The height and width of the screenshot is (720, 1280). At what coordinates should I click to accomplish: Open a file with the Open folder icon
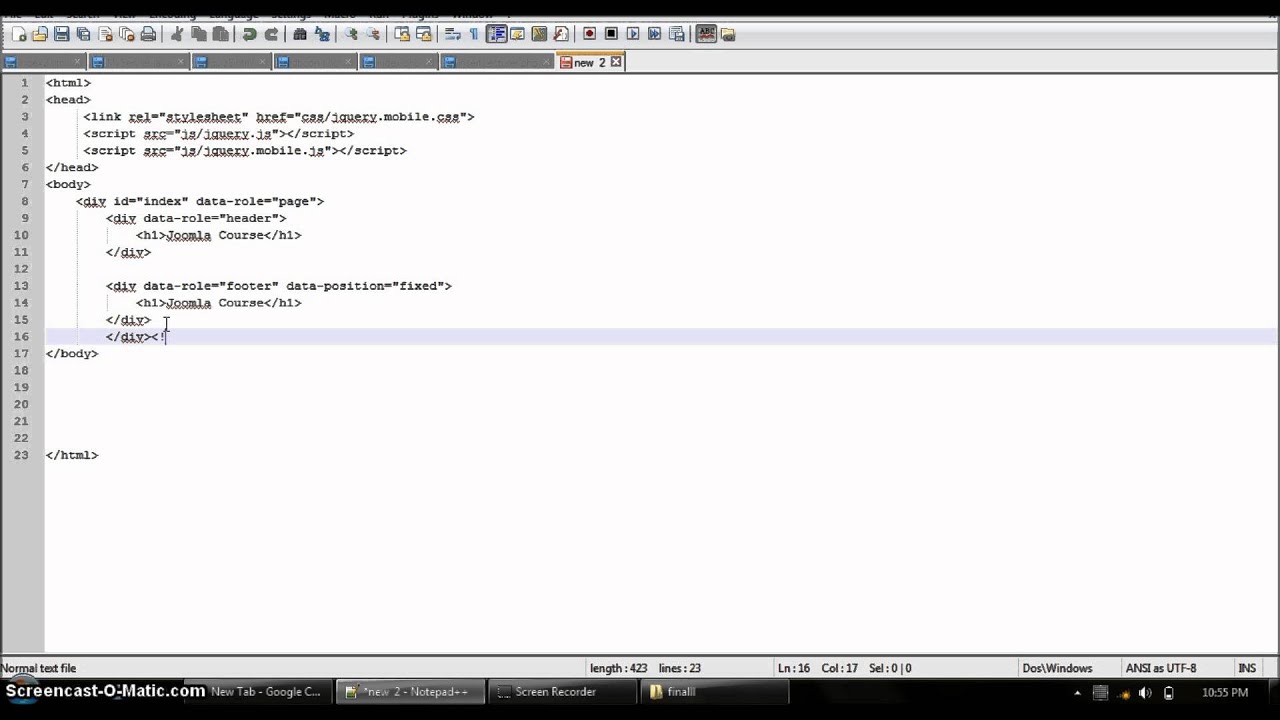coord(40,34)
